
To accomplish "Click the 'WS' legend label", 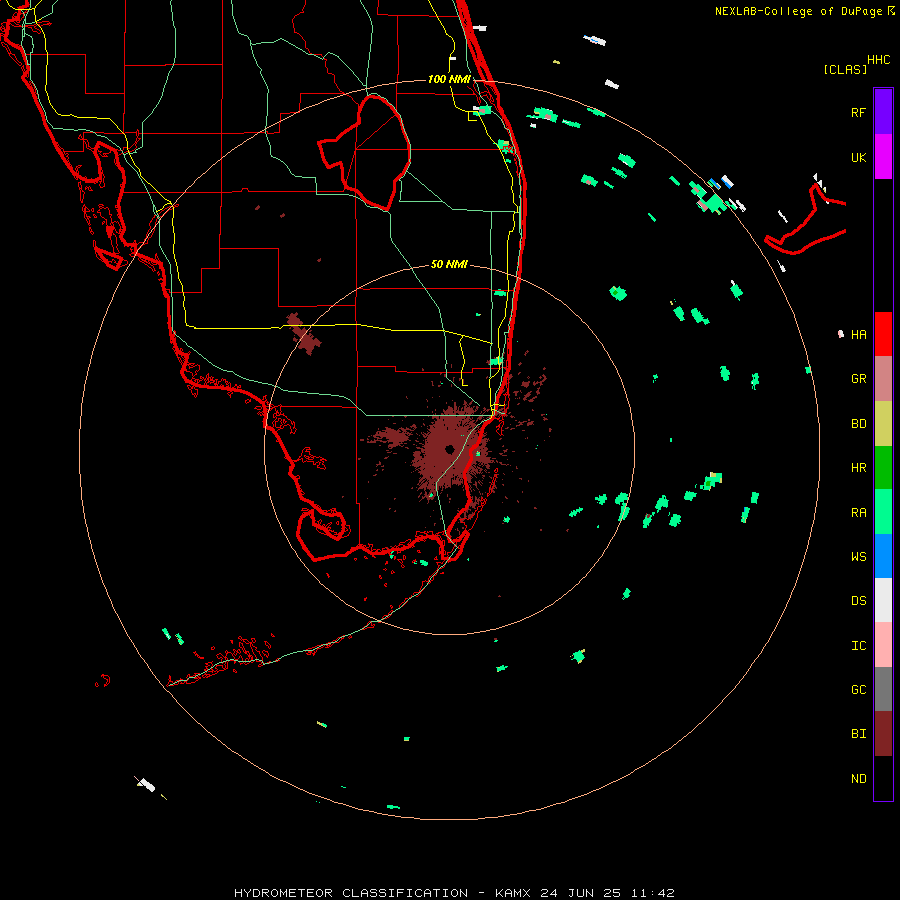I will point(858,557).
